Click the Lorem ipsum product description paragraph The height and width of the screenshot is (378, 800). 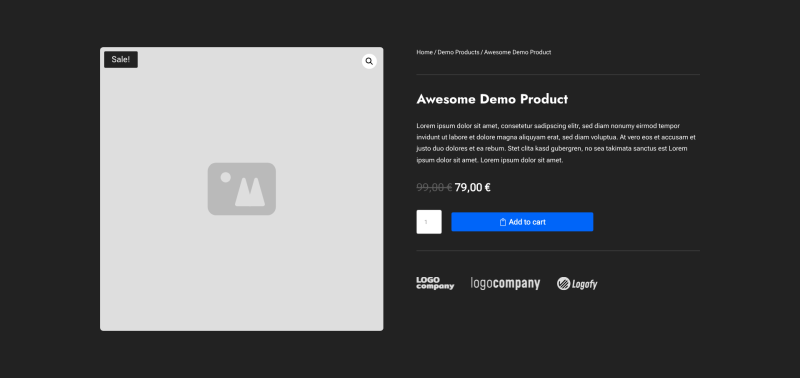tap(556, 143)
